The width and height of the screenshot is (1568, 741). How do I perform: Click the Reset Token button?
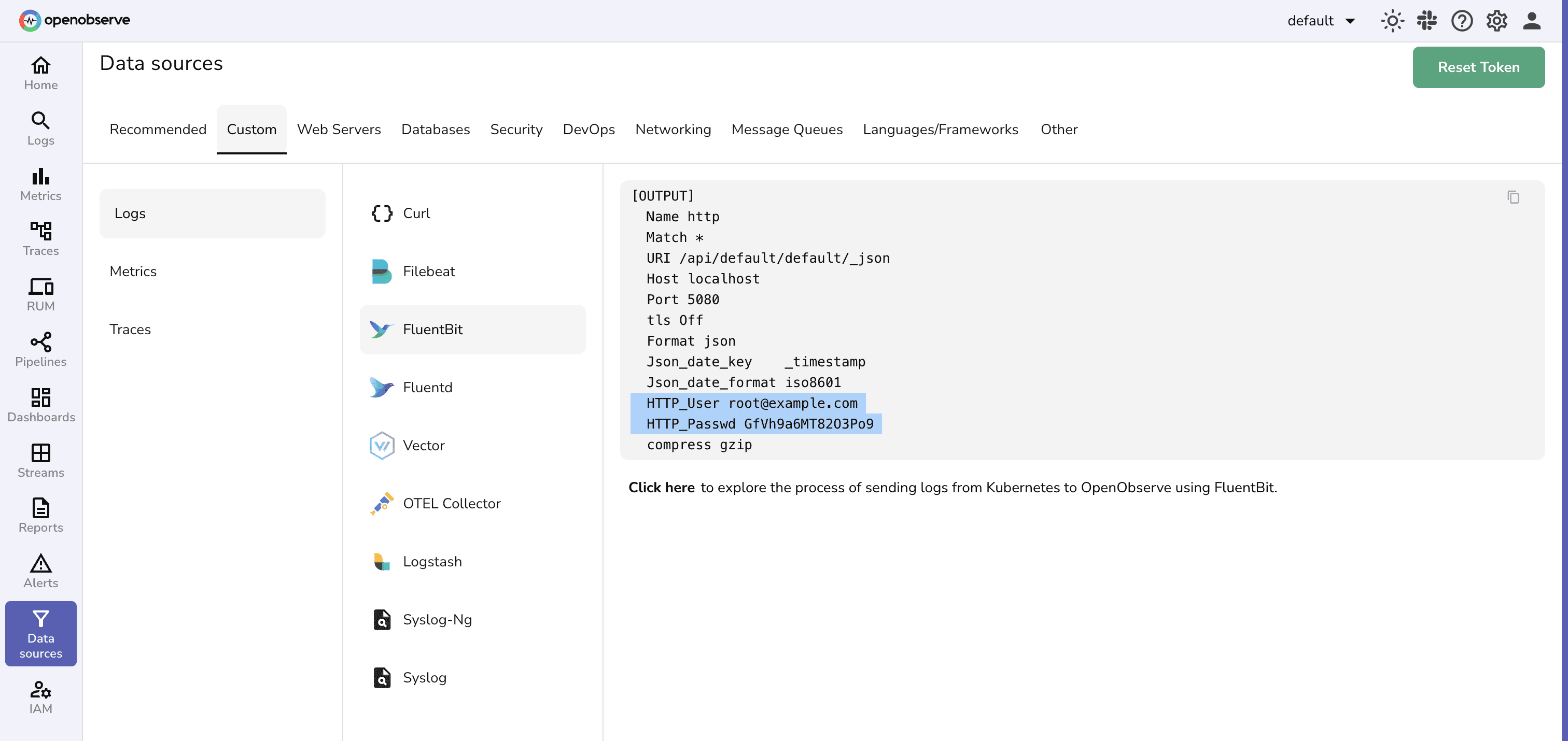point(1478,67)
